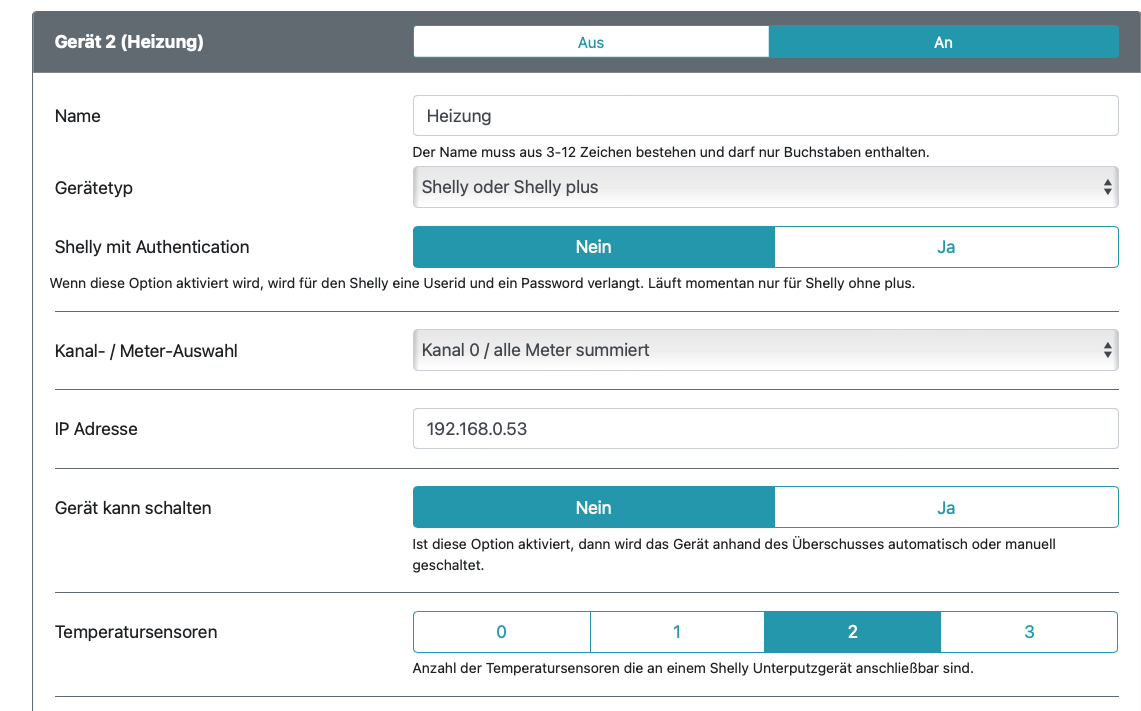Select 3 Temperatursensoren
The width and height of the screenshot is (1141, 711).
tap(1029, 632)
